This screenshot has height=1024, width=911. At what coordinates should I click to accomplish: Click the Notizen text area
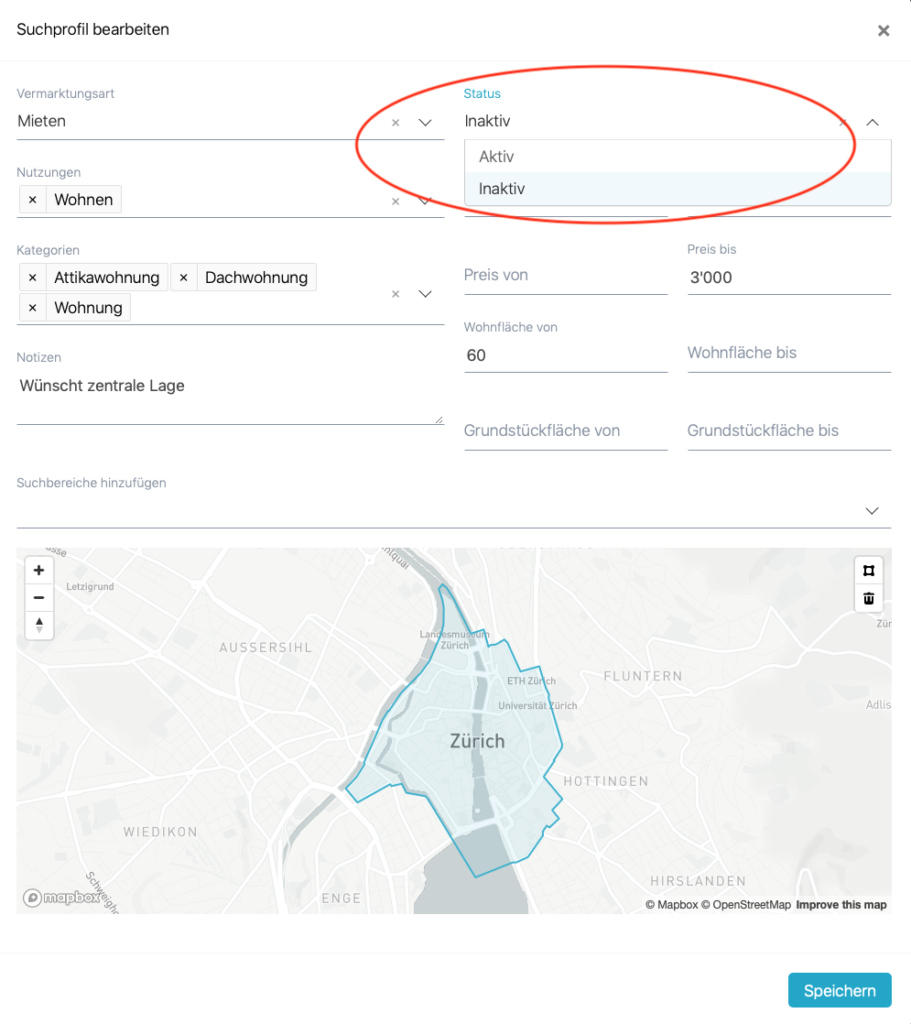pyautogui.click(x=229, y=395)
